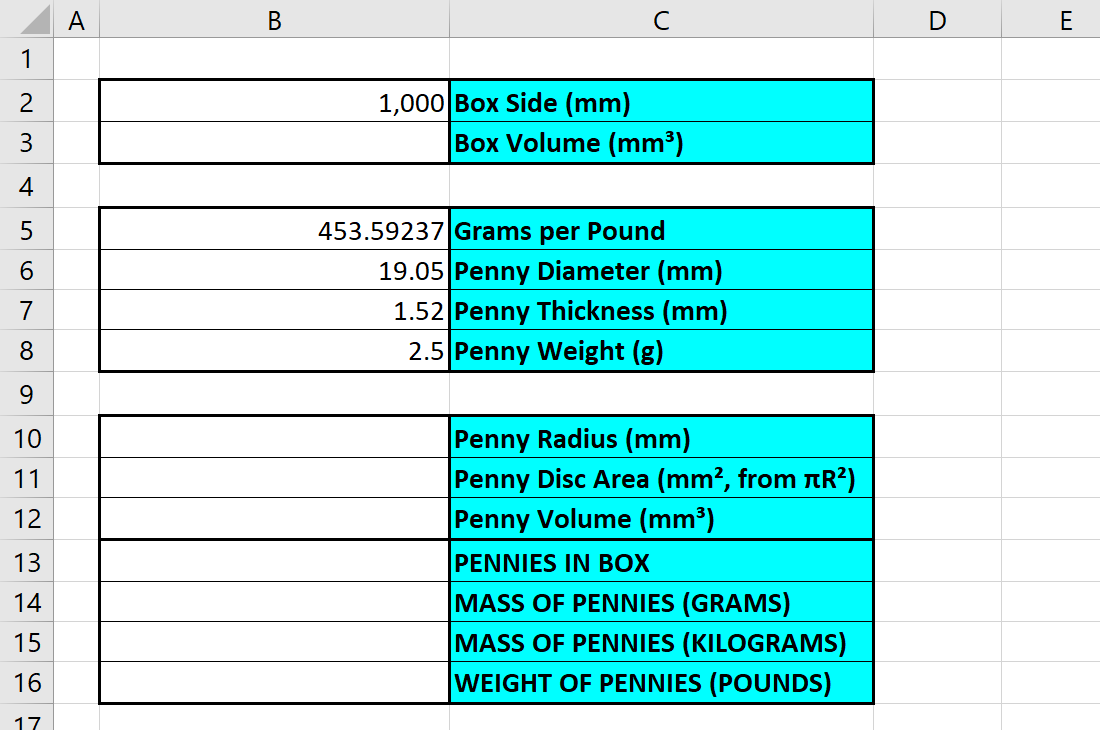Click the Penny Radius (mm) label cell
The width and height of the screenshot is (1100, 730).
tap(661, 438)
